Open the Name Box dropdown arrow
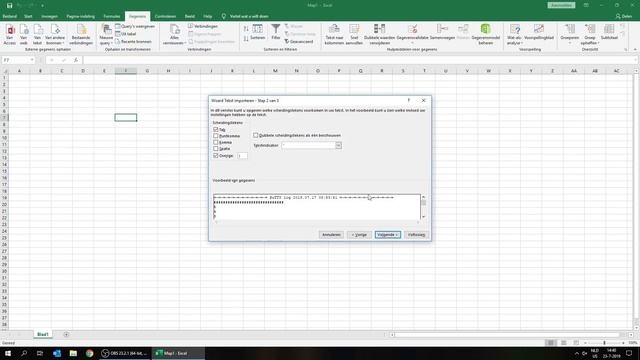Image resolution: width=640 pixels, height=360 pixels. 32,60
